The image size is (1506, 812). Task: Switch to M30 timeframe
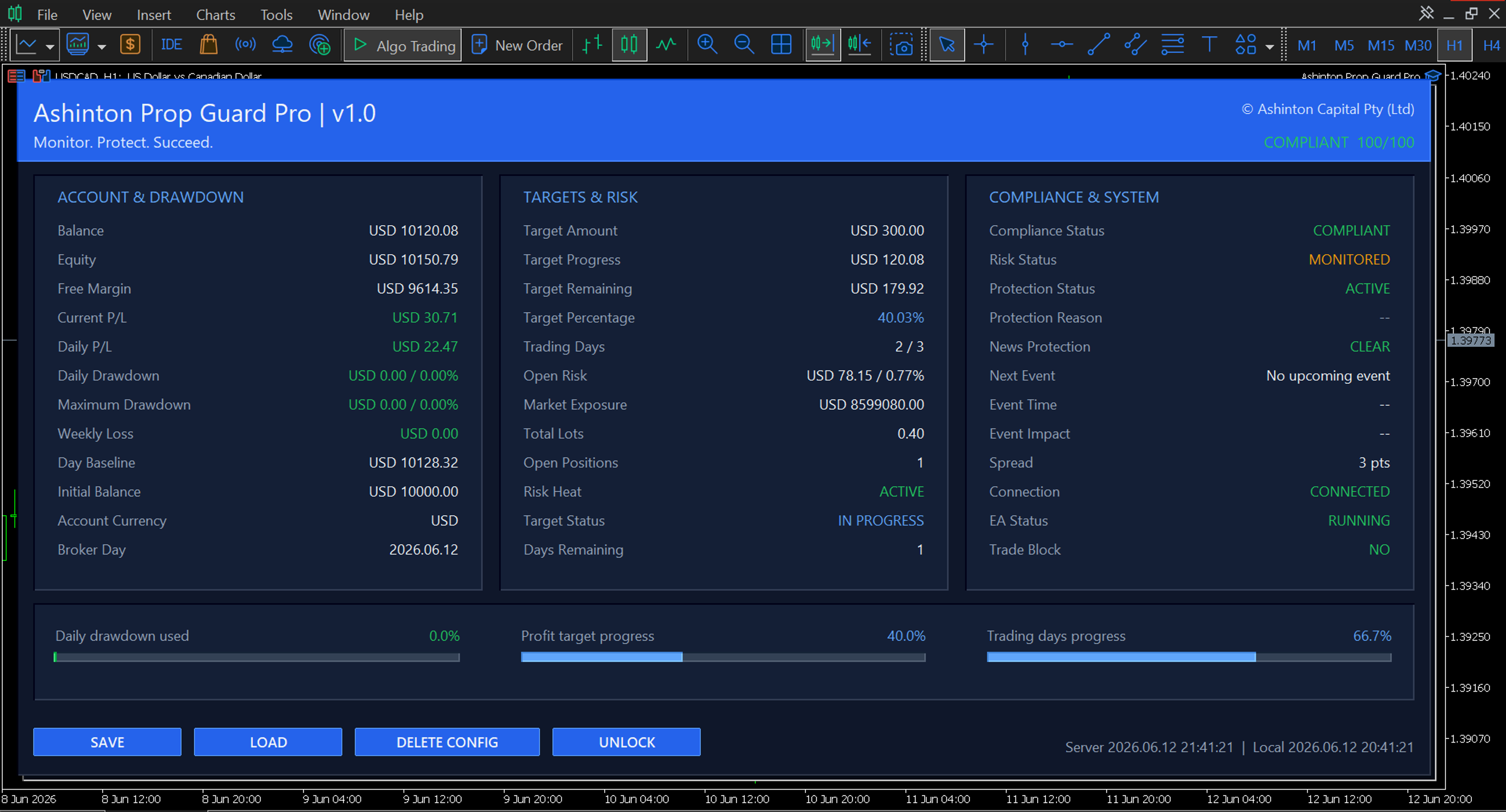pyautogui.click(x=1418, y=45)
